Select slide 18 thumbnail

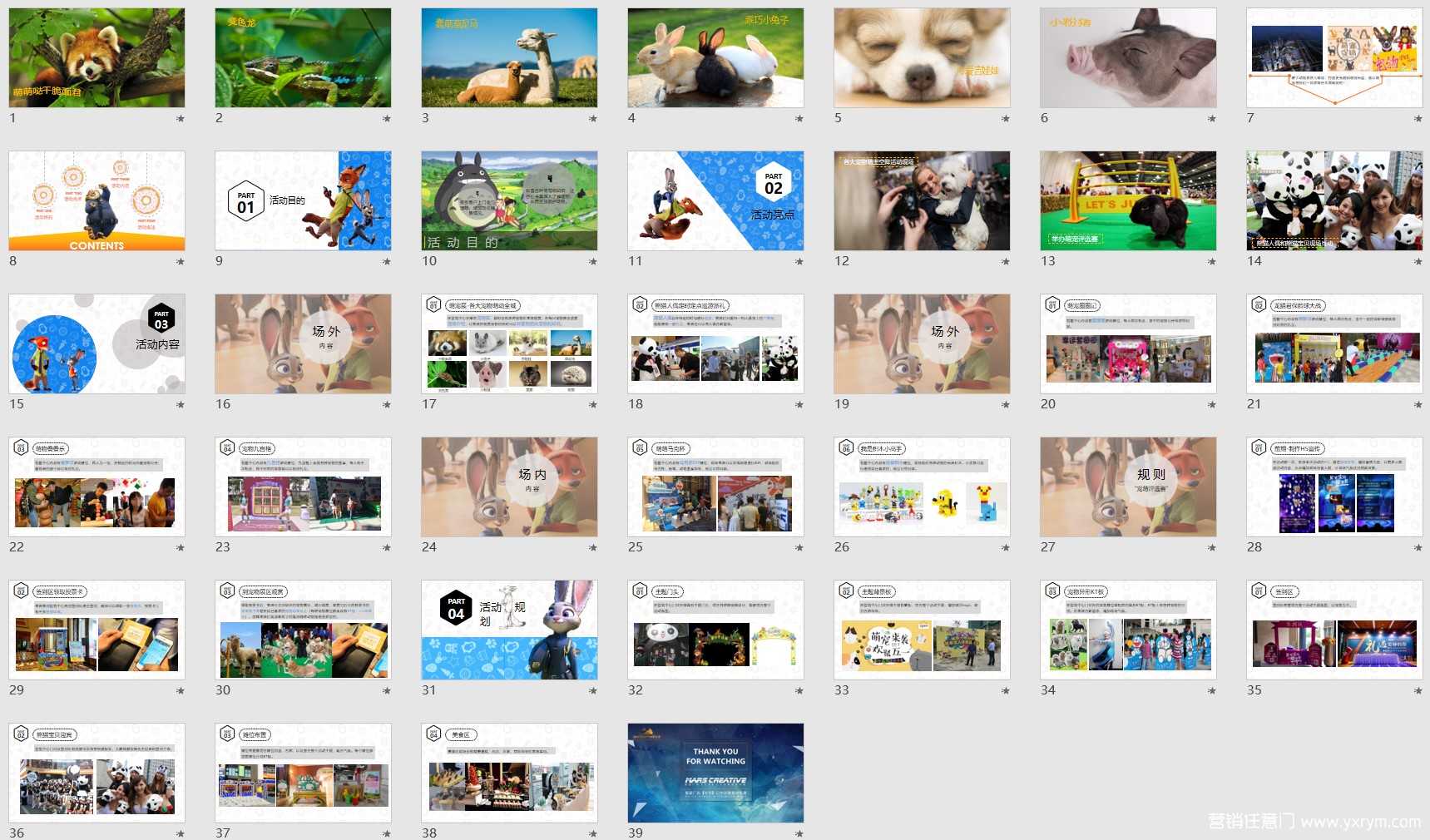[715, 343]
